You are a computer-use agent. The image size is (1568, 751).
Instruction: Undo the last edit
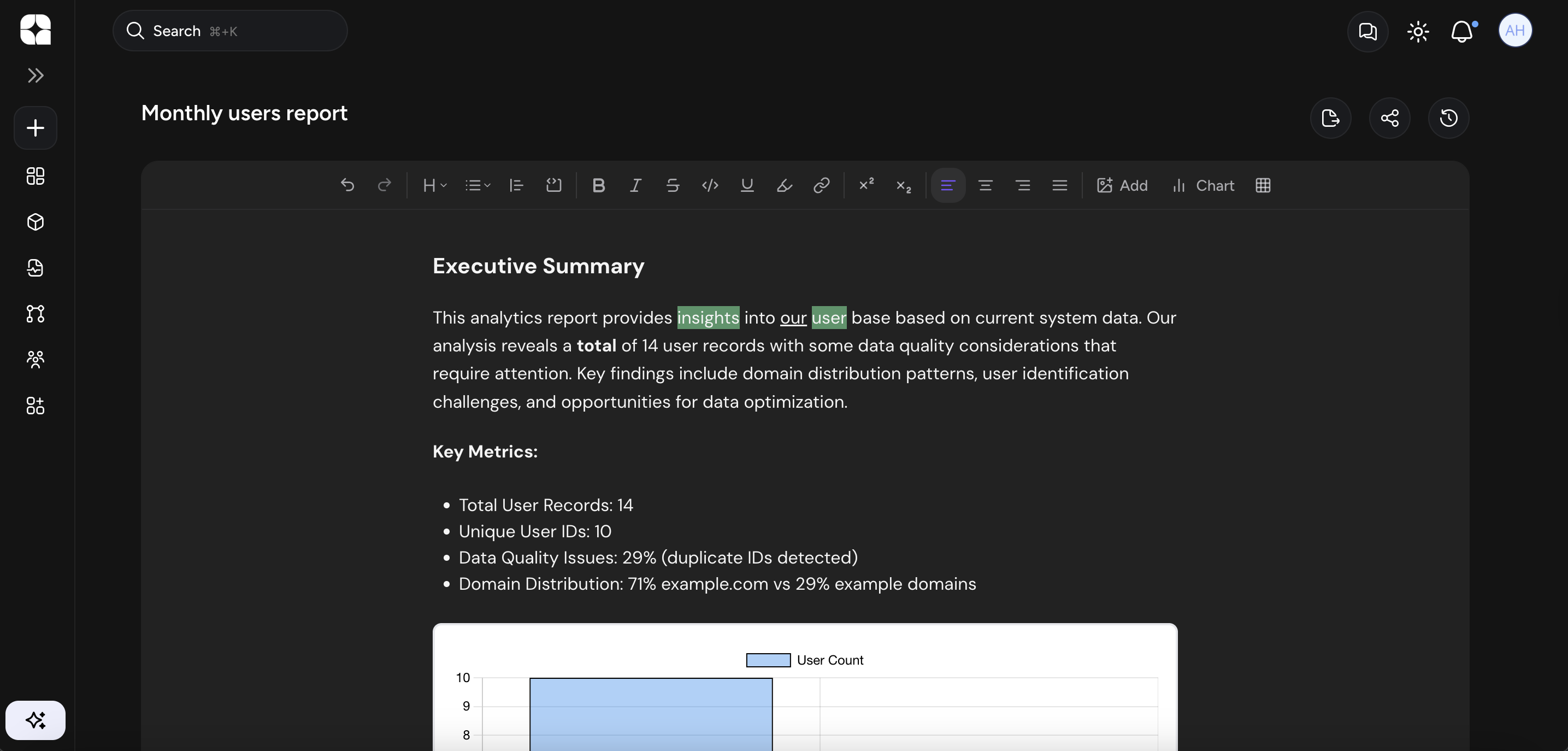point(348,185)
